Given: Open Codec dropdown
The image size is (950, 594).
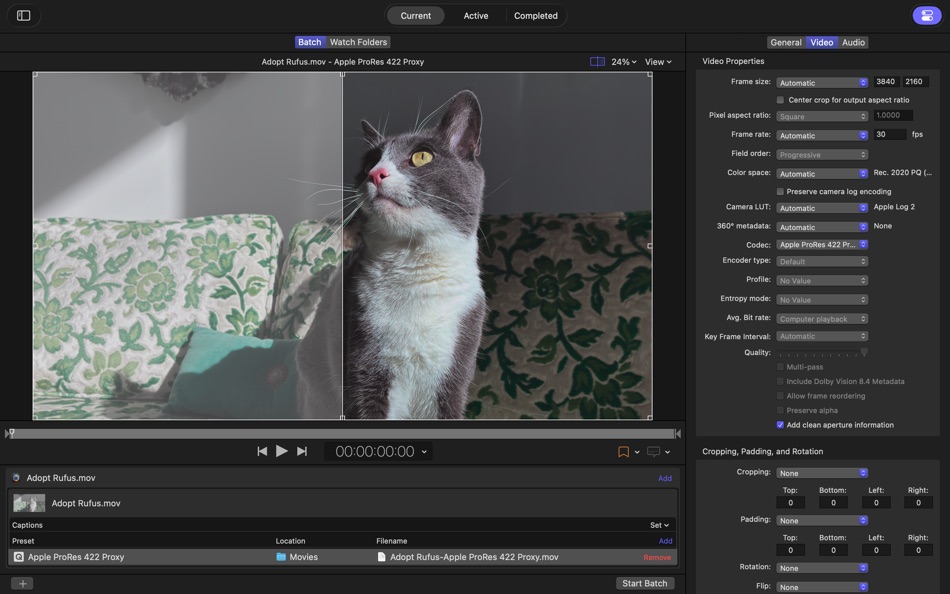Looking at the screenshot, I should tap(822, 244).
